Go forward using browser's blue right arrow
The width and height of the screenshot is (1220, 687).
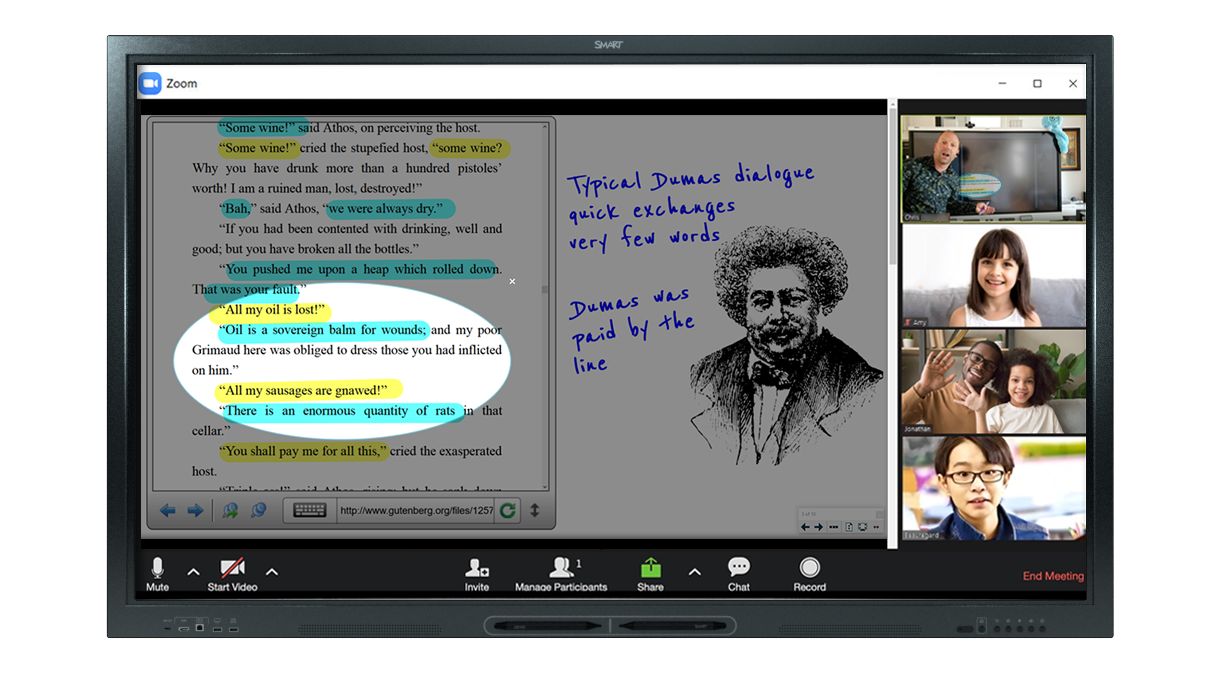pos(195,511)
